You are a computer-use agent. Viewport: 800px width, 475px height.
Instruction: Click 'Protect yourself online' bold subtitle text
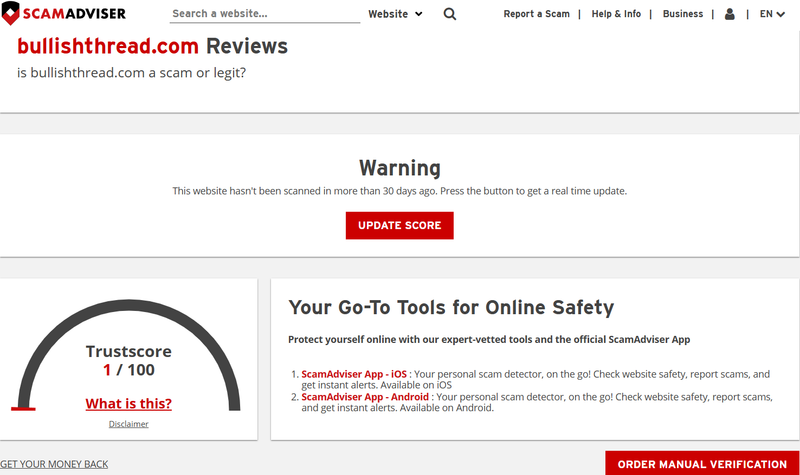coord(489,340)
